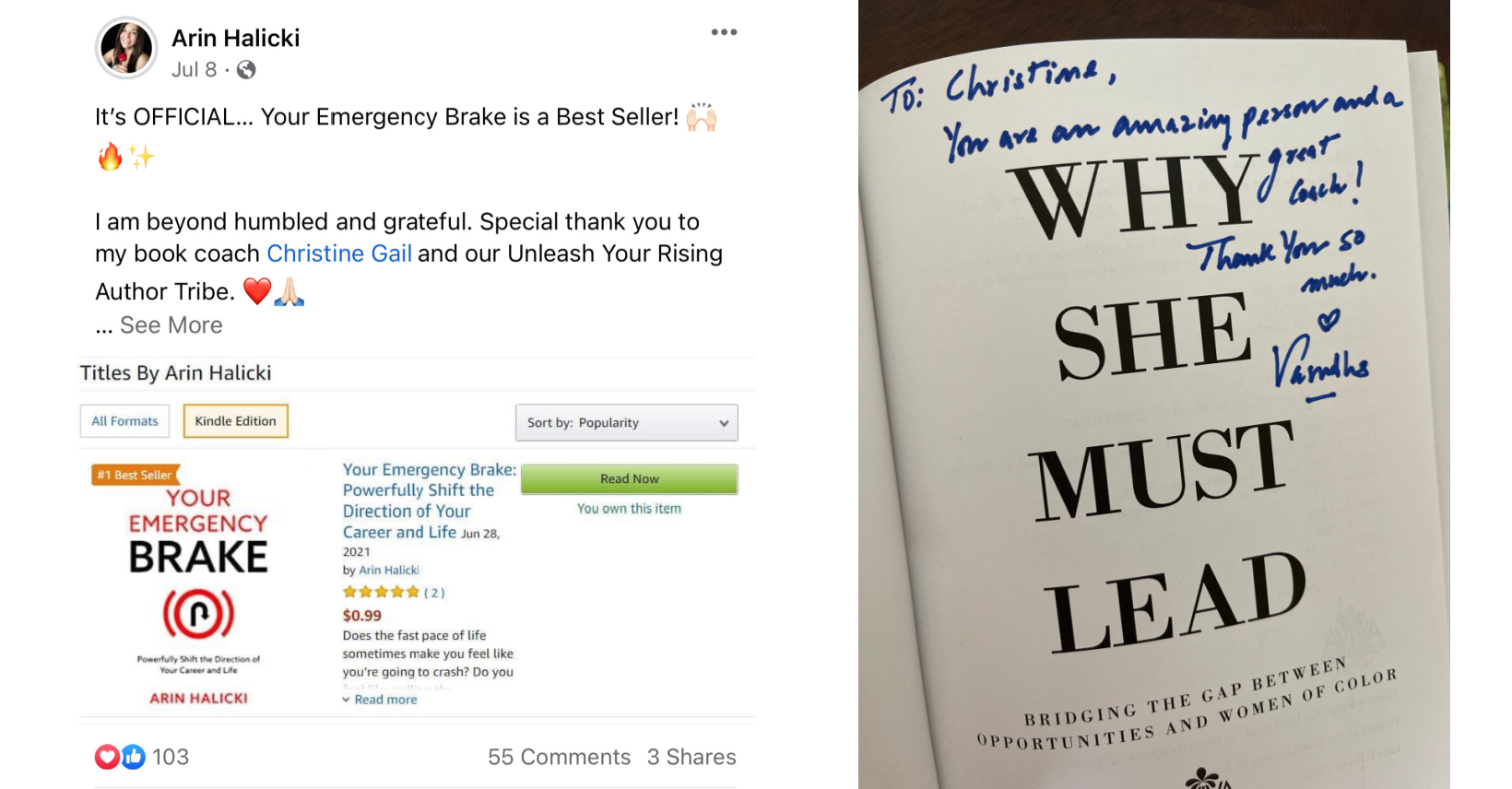Click the public globe privacy icon

pyautogui.click(x=246, y=70)
